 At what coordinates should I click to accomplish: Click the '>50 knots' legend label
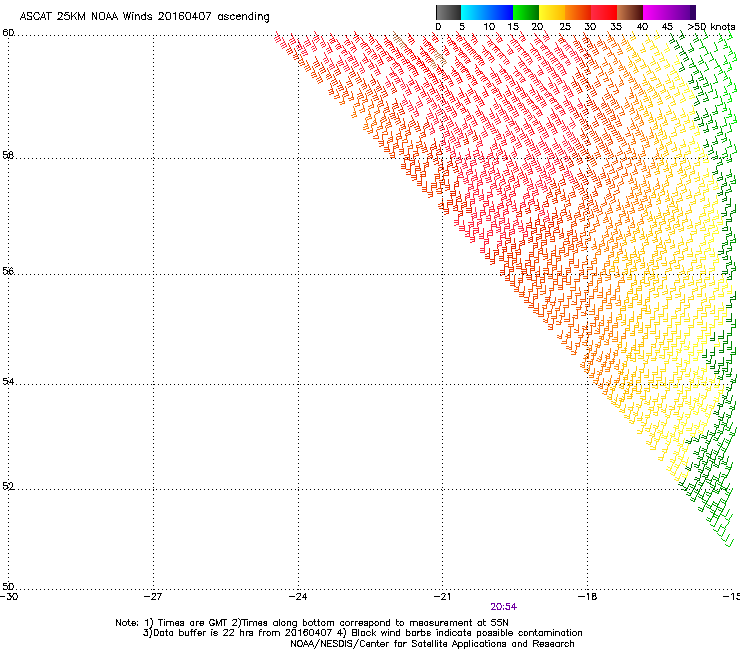[711, 27]
